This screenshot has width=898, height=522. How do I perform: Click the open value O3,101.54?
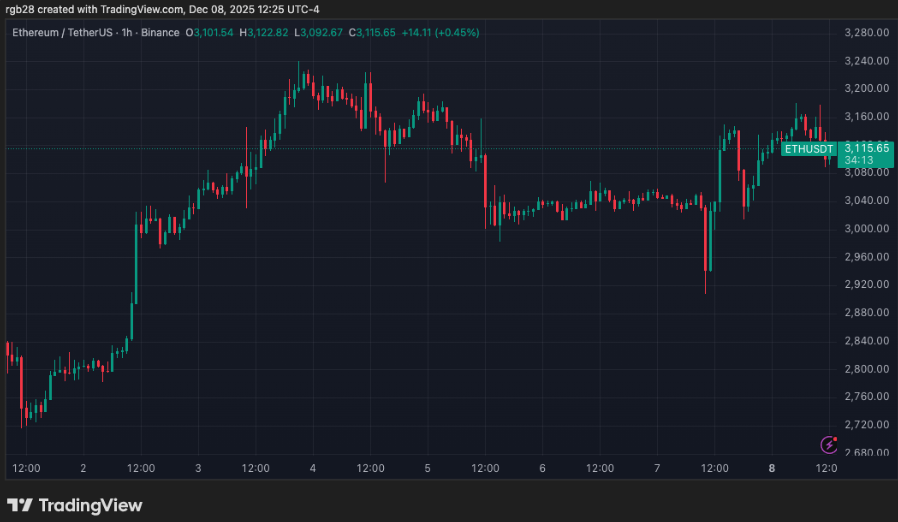click(x=209, y=33)
